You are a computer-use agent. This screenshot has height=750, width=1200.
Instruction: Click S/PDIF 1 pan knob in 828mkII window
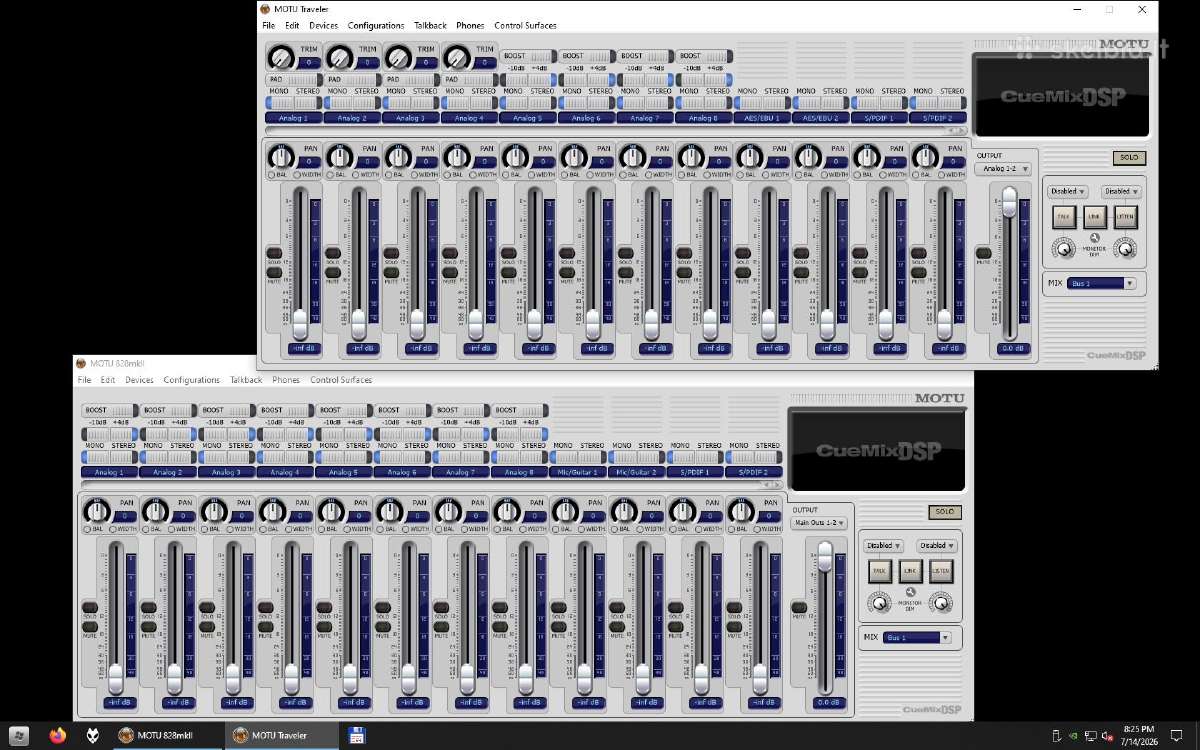(x=682, y=511)
